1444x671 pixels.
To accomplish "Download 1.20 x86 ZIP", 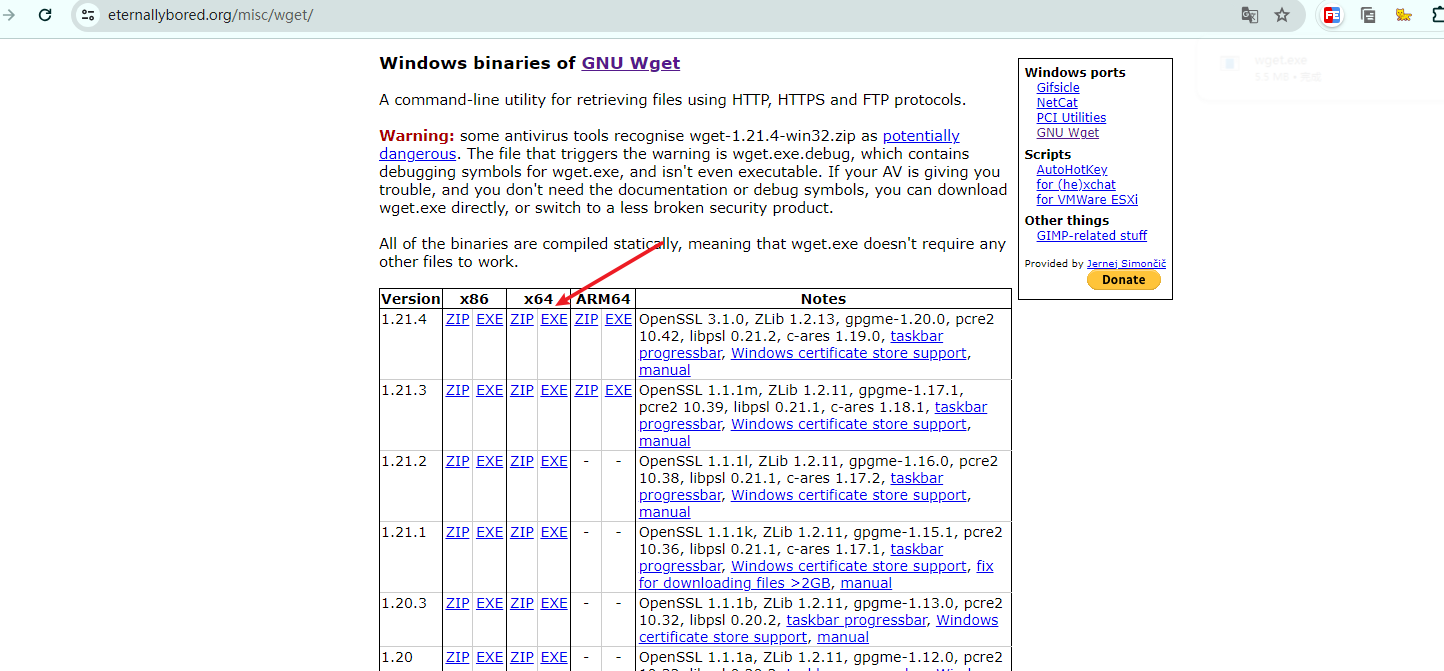I will pos(458,657).
